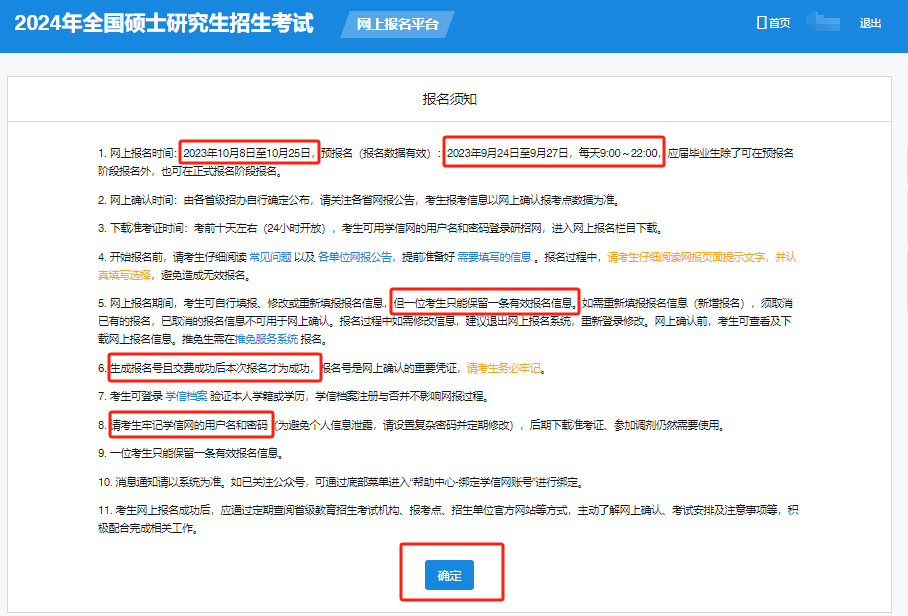908x616 pixels.
Task: Click the 2024年全国硕士研究生招生考试 site title
Action: click(164, 23)
